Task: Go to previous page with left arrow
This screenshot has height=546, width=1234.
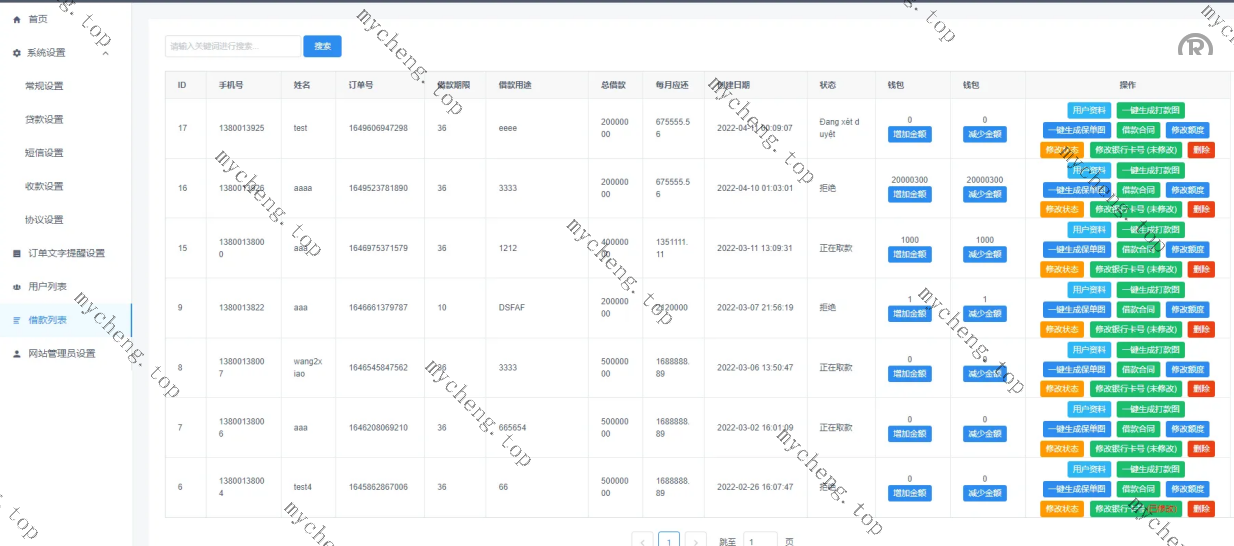Action: coord(643,541)
